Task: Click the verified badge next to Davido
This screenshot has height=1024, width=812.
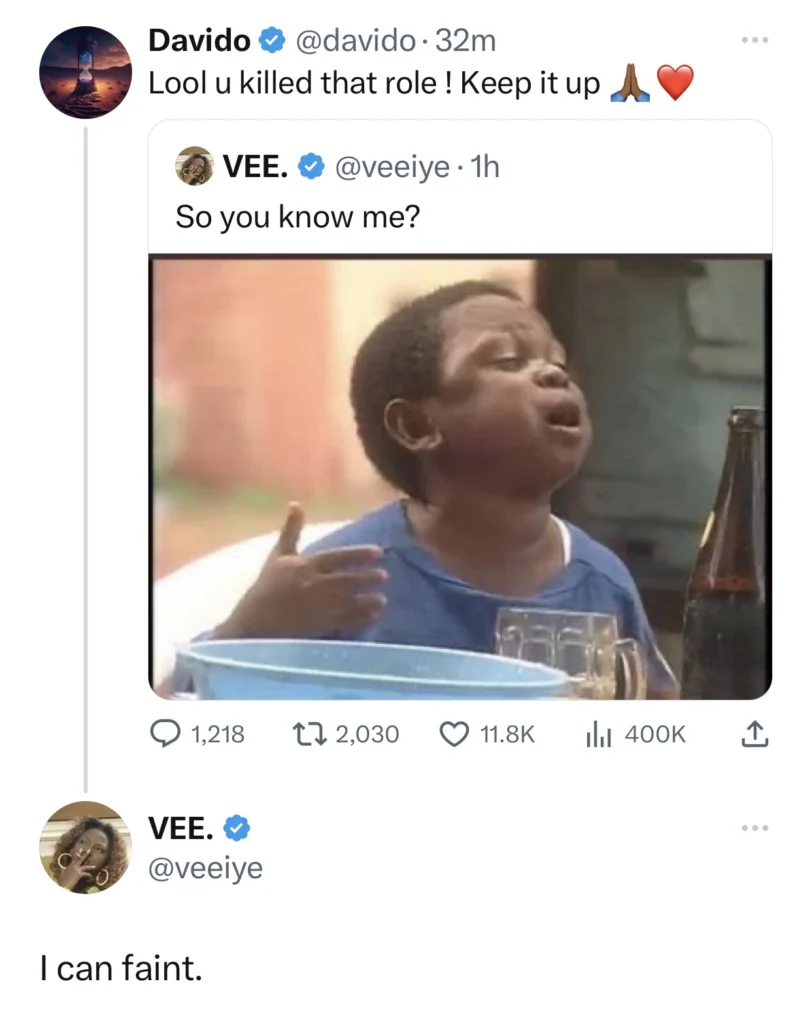Action: (x=271, y=41)
